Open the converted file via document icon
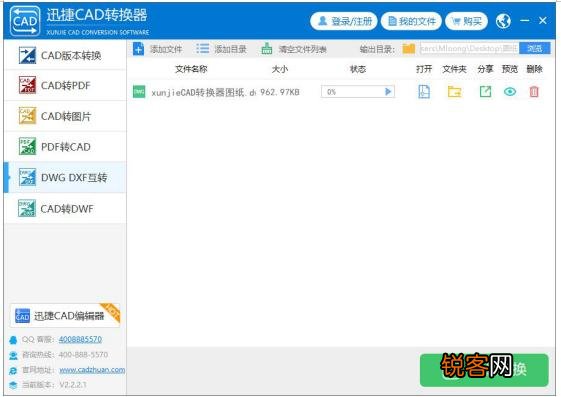 click(x=424, y=92)
